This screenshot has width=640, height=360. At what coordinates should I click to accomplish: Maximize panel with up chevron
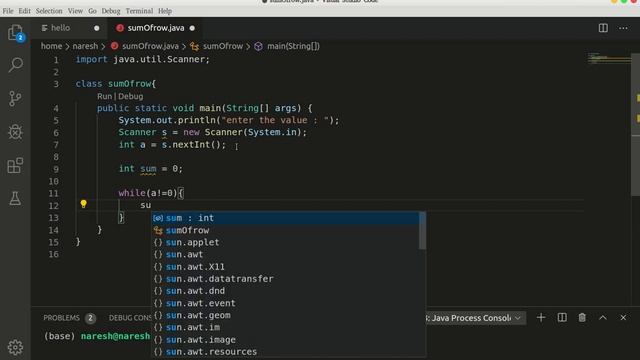click(x=602, y=318)
